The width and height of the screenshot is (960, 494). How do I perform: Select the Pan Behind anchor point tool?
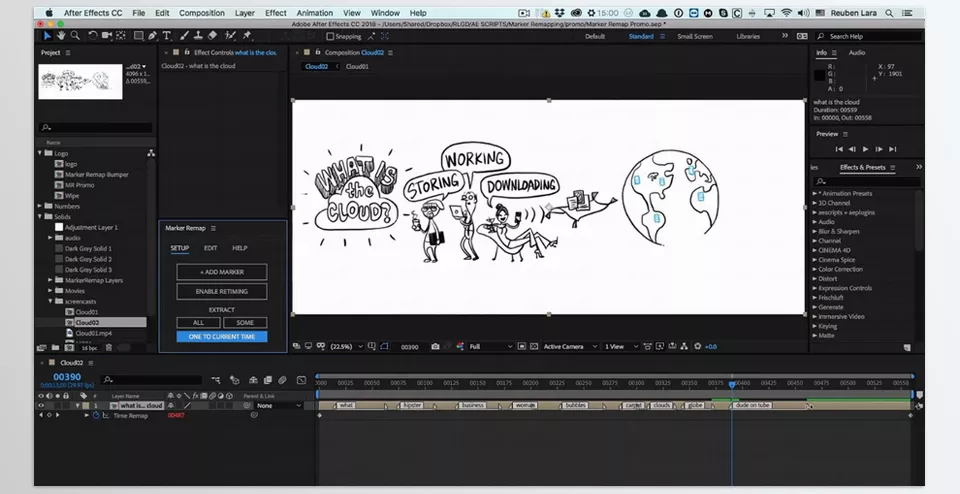[121, 36]
